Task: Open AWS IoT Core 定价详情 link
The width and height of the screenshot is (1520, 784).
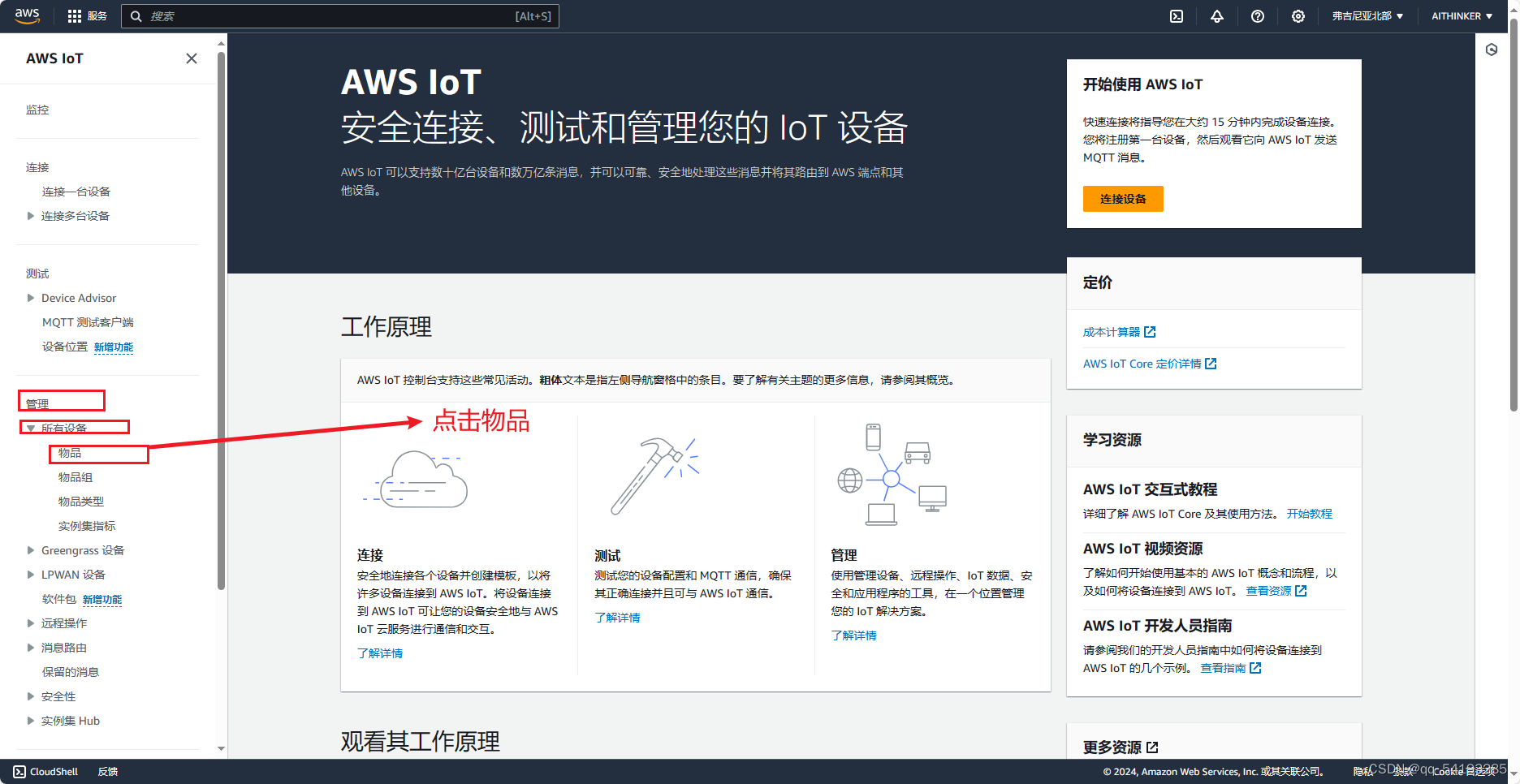Action: [1142, 364]
